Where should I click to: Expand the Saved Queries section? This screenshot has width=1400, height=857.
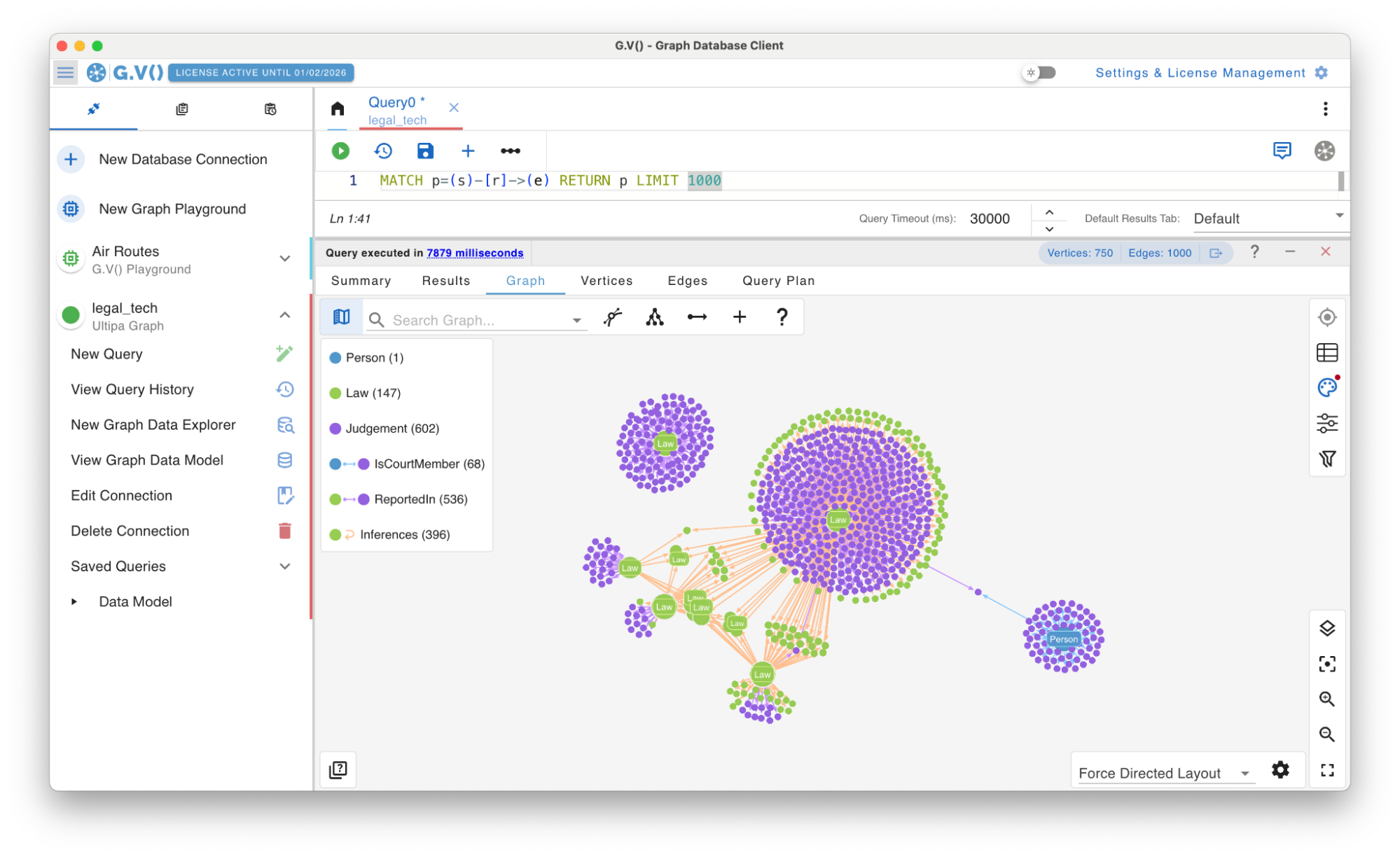[284, 566]
